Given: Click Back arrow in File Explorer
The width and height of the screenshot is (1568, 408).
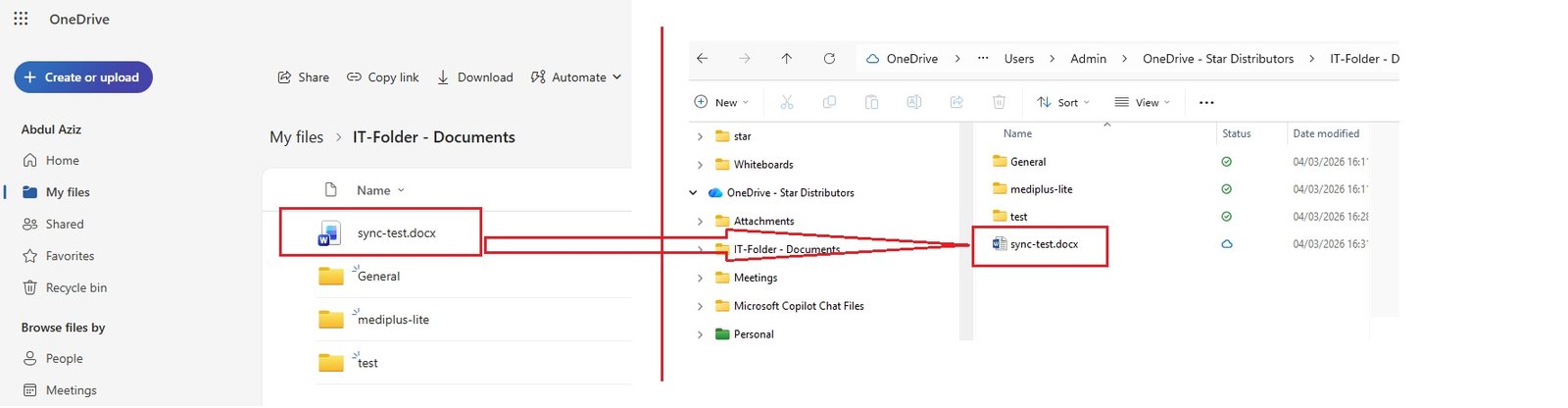Looking at the screenshot, I should coord(702,59).
